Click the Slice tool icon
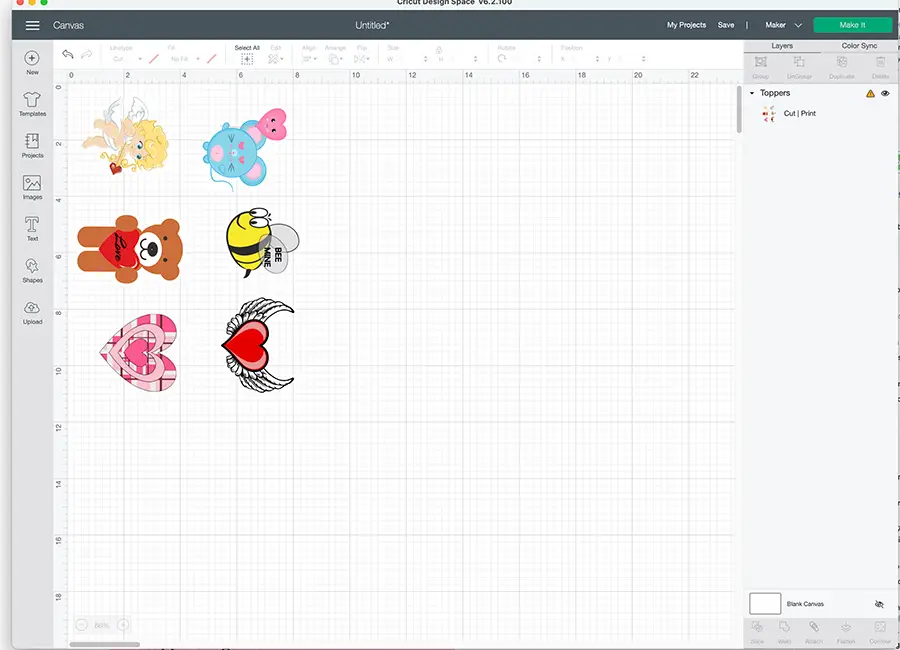 (x=757, y=626)
